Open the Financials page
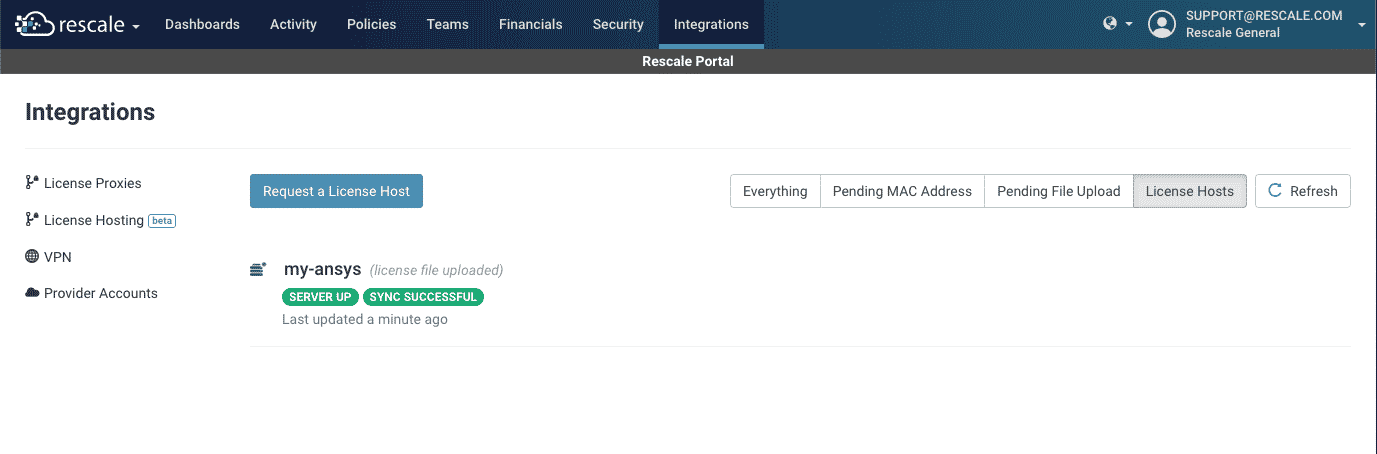Viewport: 1377px width, 454px height. 530,24
